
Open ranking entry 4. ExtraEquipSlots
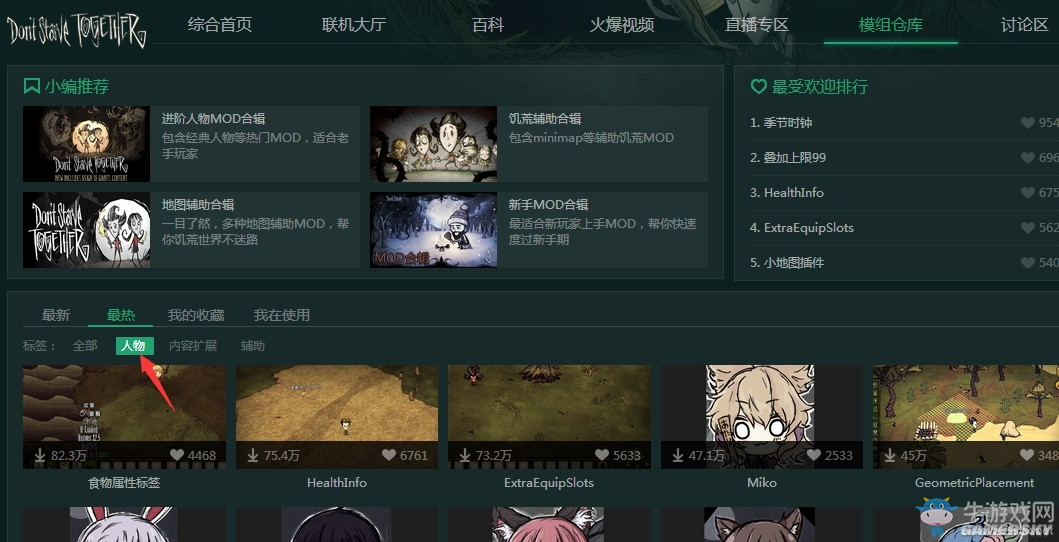pyautogui.click(x=802, y=228)
